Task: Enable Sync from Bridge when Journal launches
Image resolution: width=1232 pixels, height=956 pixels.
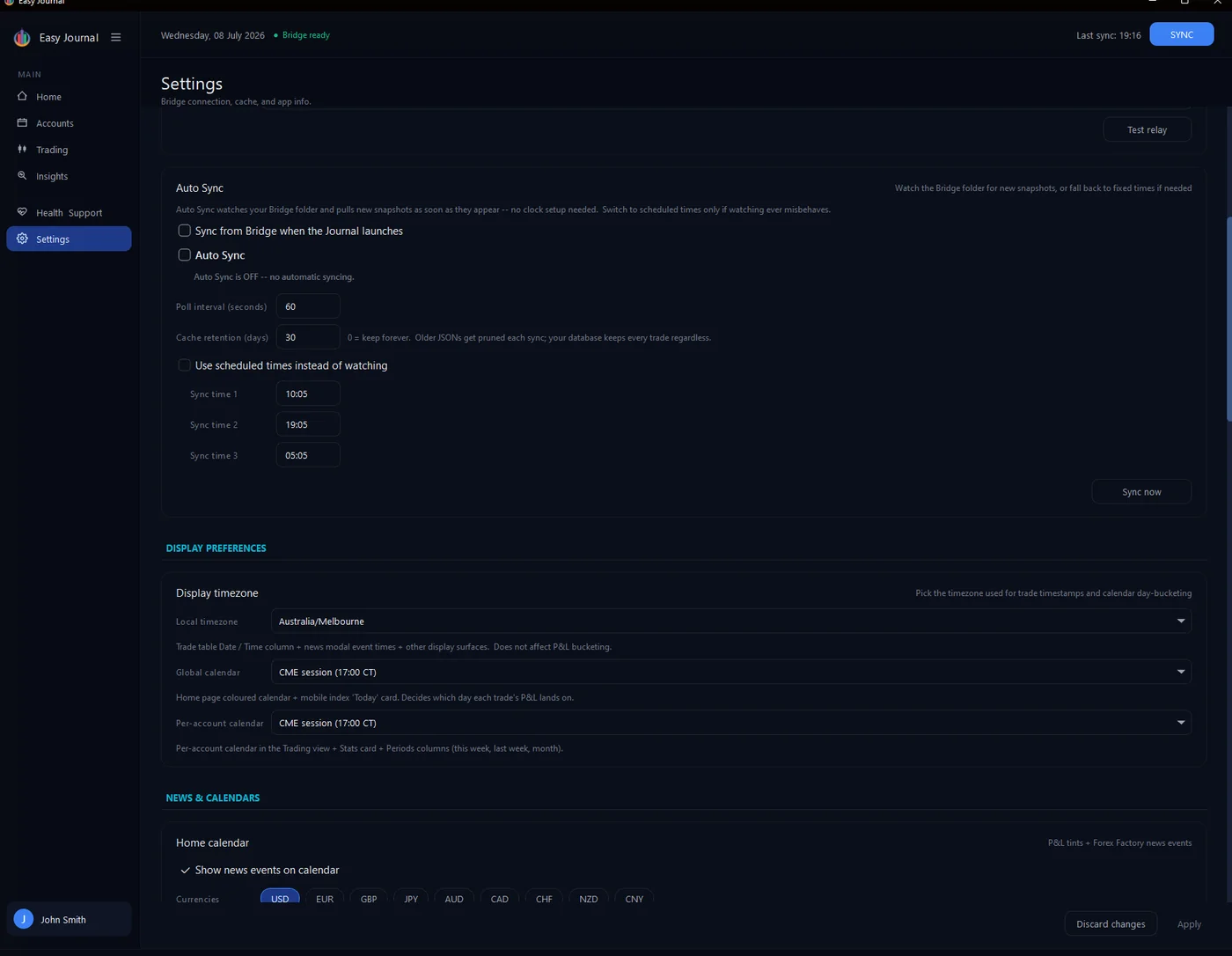Action: pos(184,231)
